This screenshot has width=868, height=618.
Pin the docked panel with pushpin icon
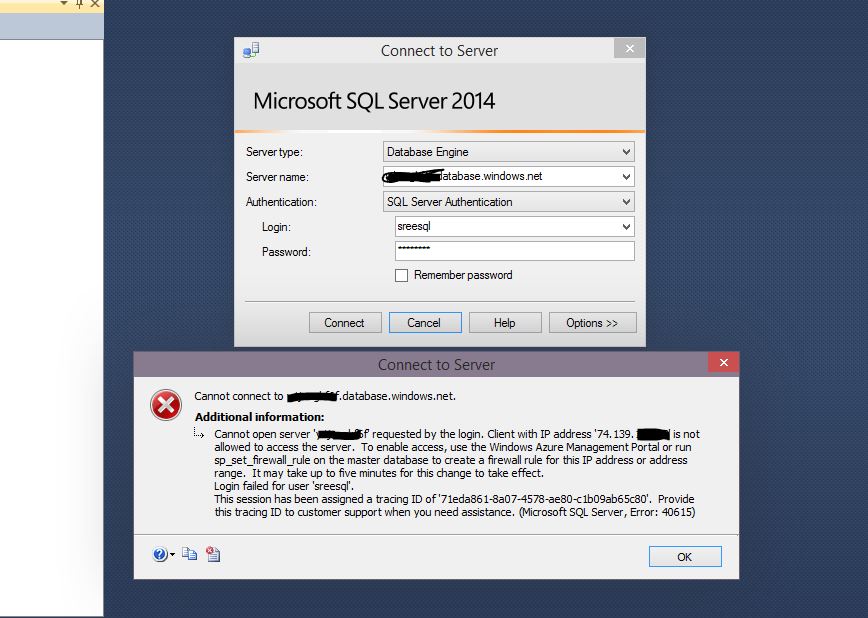click(80, 5)
